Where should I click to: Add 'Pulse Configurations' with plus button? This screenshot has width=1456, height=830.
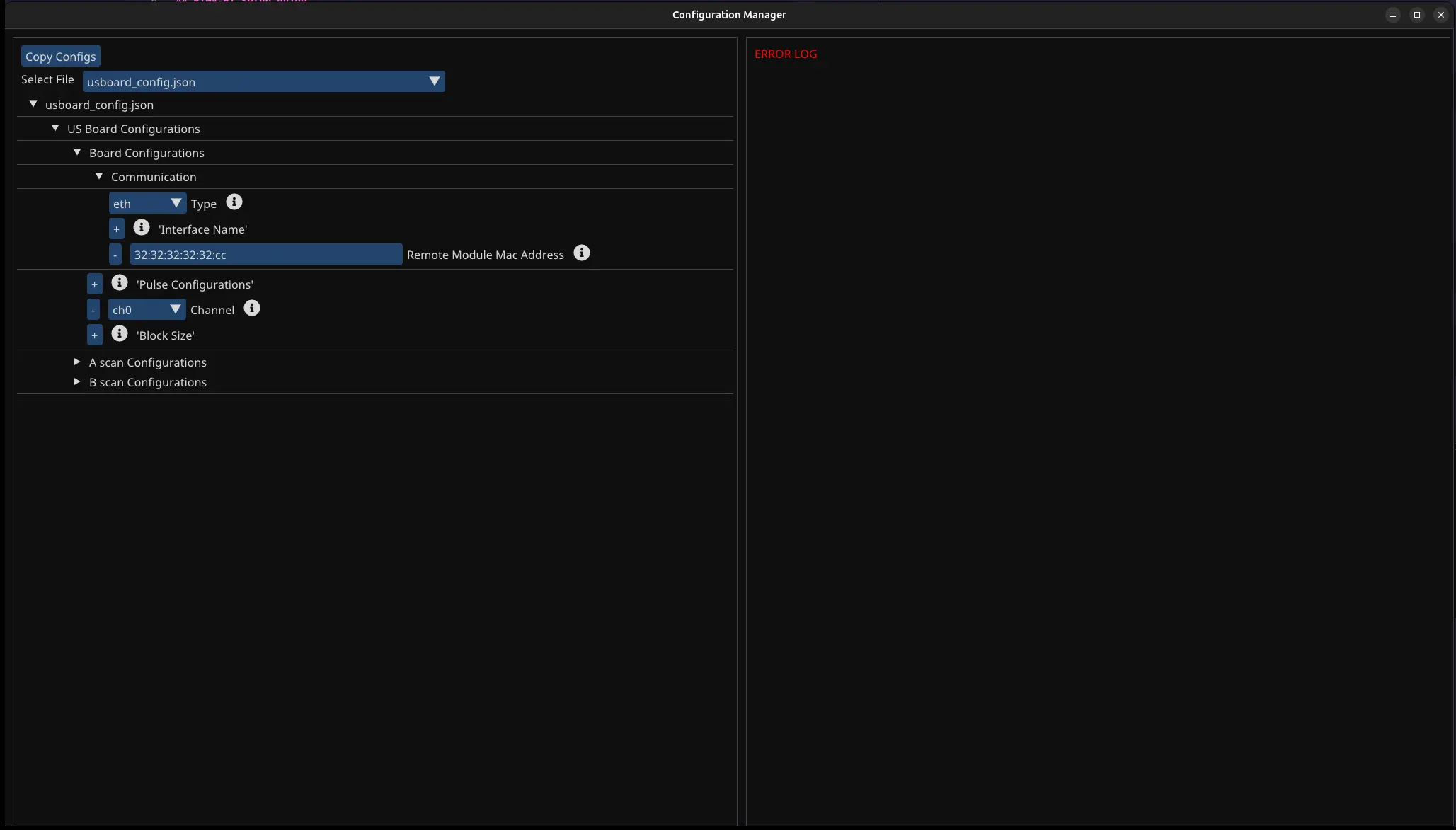(95, 284)
